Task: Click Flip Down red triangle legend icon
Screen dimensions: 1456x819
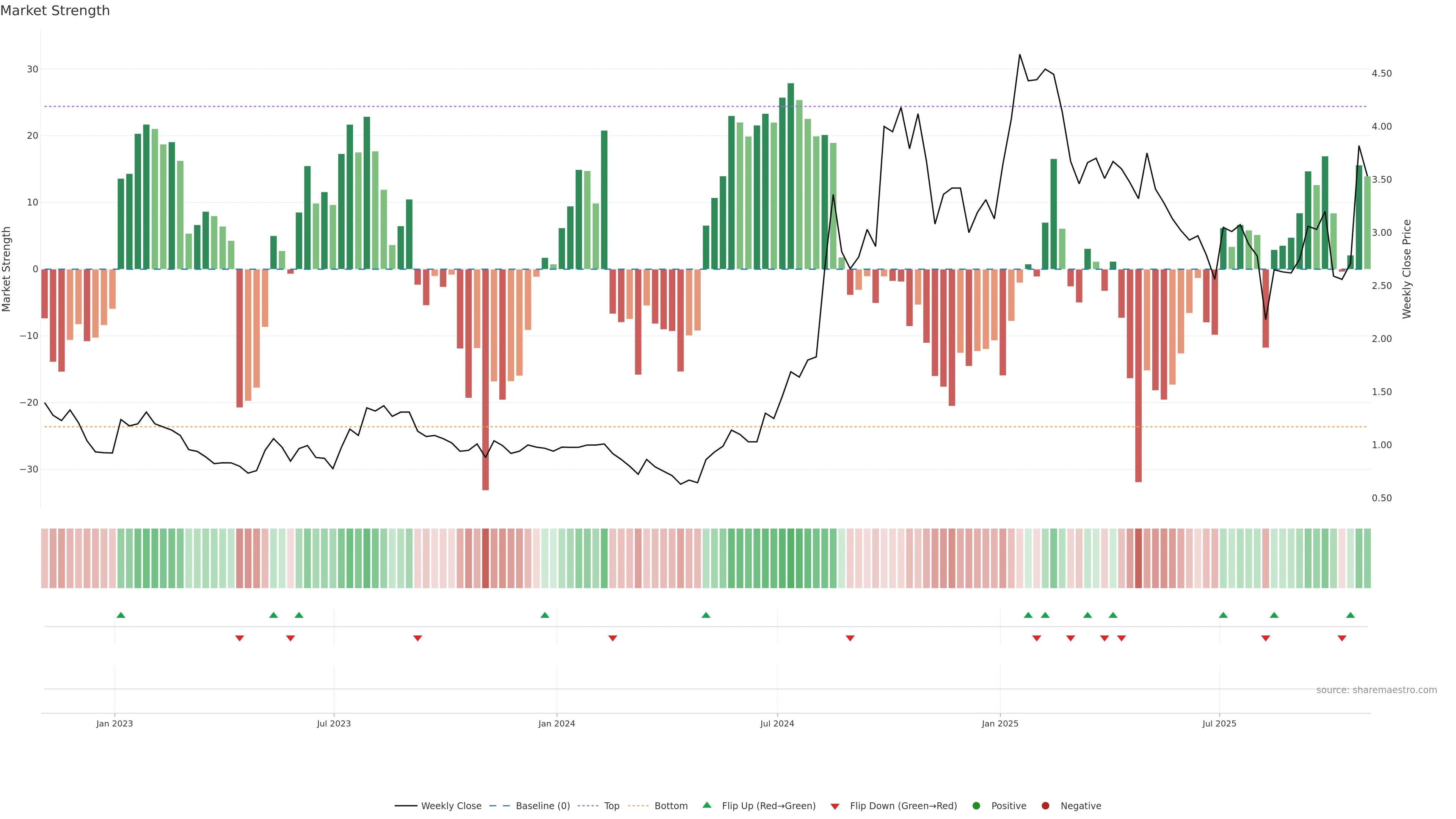Action: 835,806
